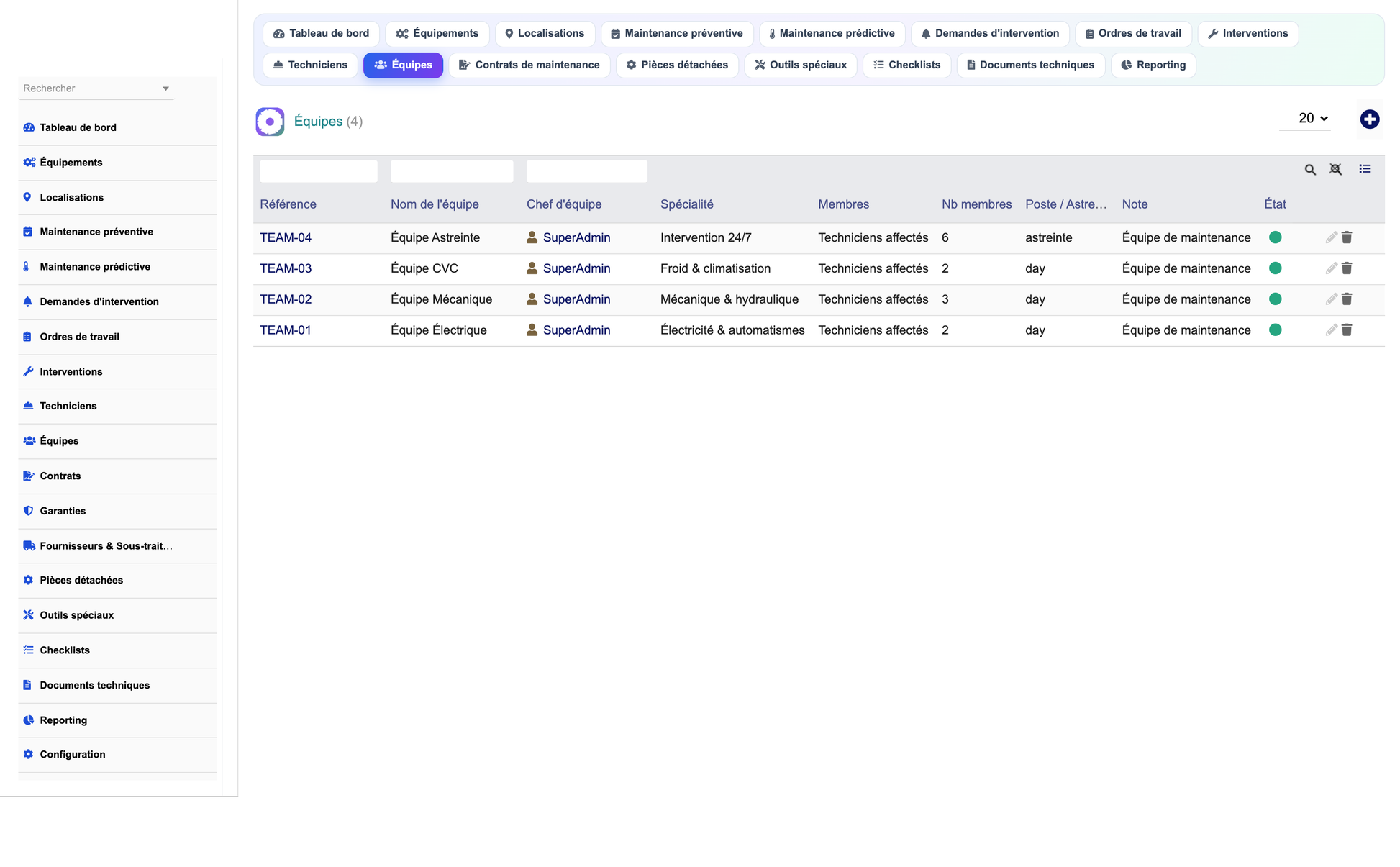1400x867 pixels.
Task: Open SuperAdmin link in the TEAM-04 row
Action: [x=576, y=237]
